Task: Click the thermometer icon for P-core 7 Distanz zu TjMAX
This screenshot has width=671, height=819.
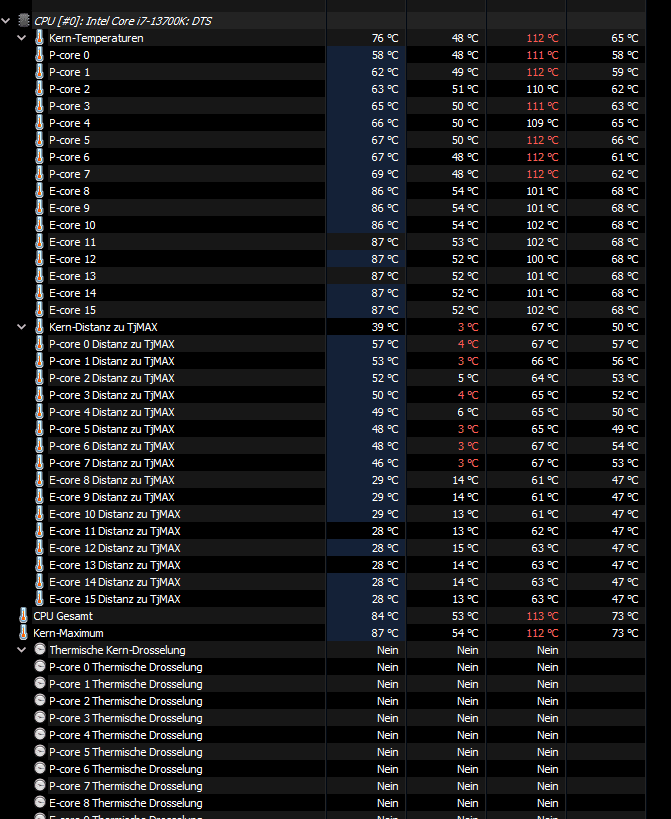Action: 40,463
